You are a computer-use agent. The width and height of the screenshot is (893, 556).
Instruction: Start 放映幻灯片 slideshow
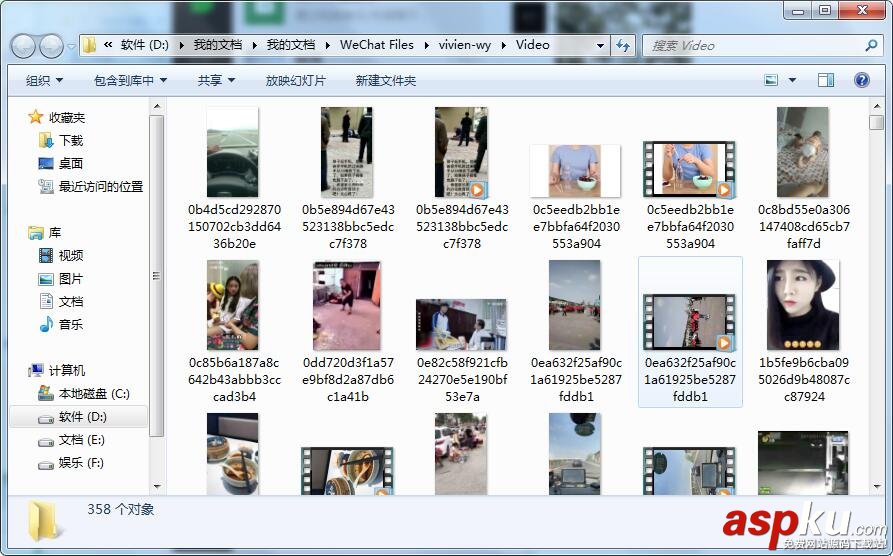[296, 81]
